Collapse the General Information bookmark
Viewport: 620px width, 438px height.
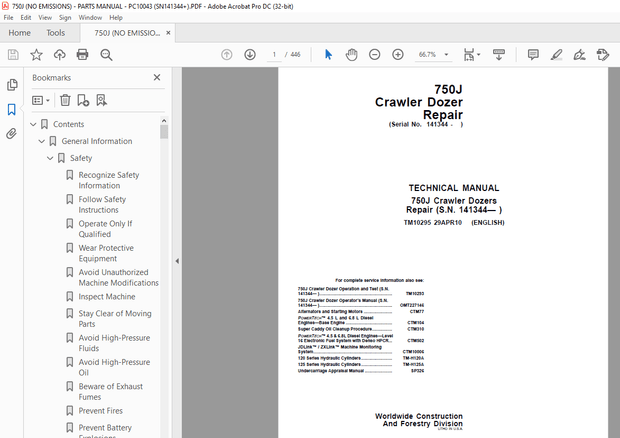(42, 141)
